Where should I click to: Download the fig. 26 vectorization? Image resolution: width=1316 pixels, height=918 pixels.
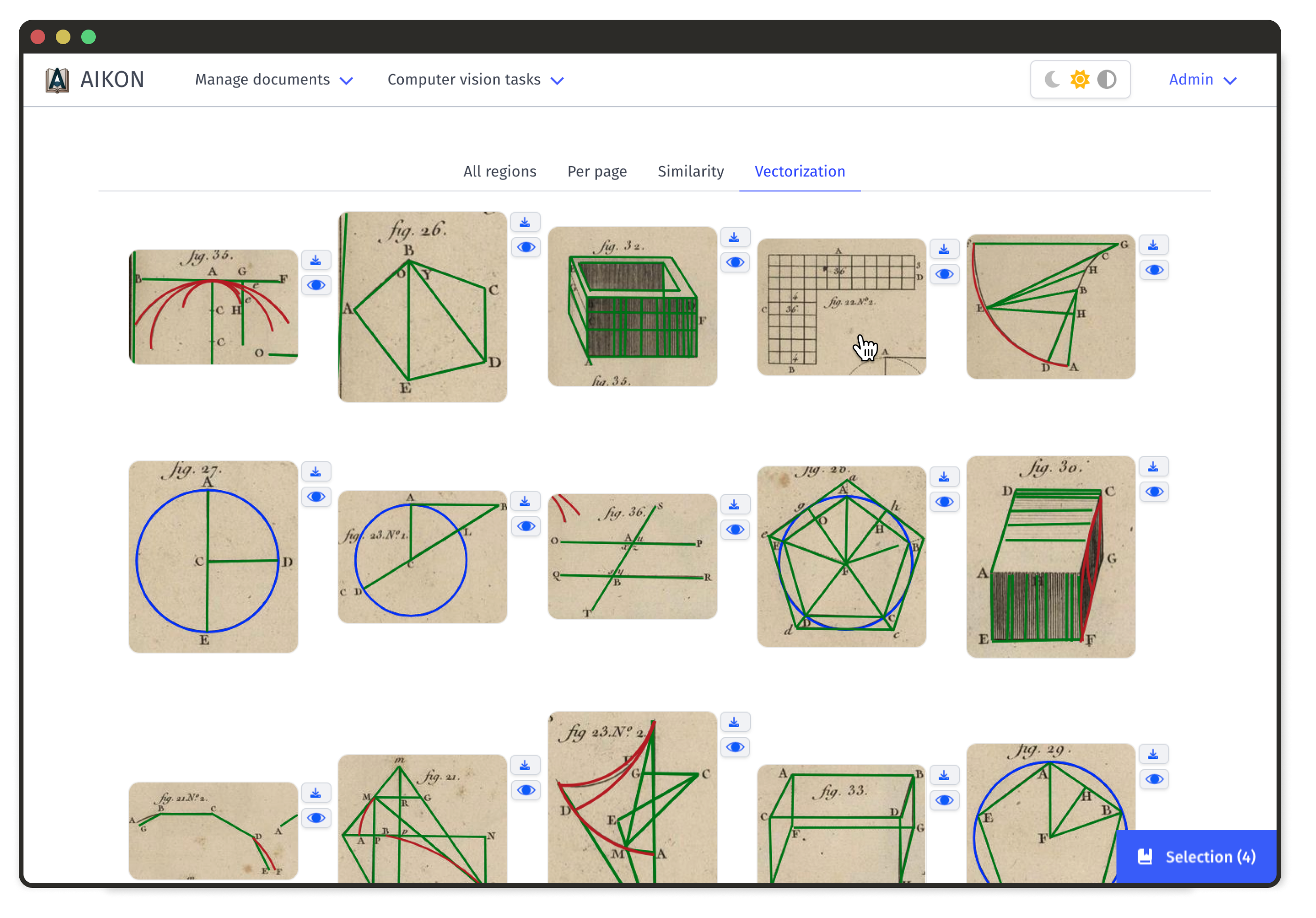click(x=525, y=222)
